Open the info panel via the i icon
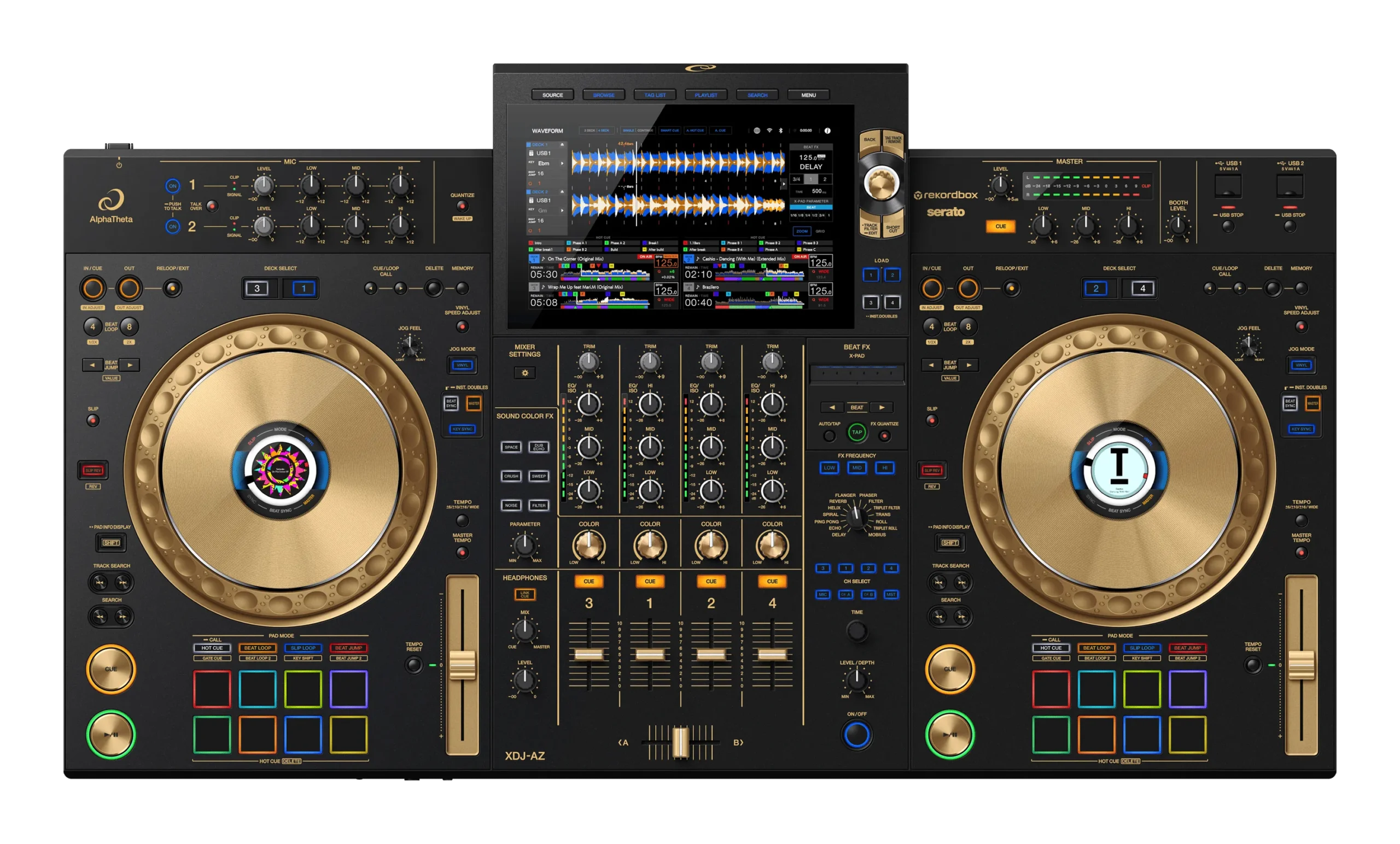Viewport: 1400px width, 844px height. coord(828,131)
